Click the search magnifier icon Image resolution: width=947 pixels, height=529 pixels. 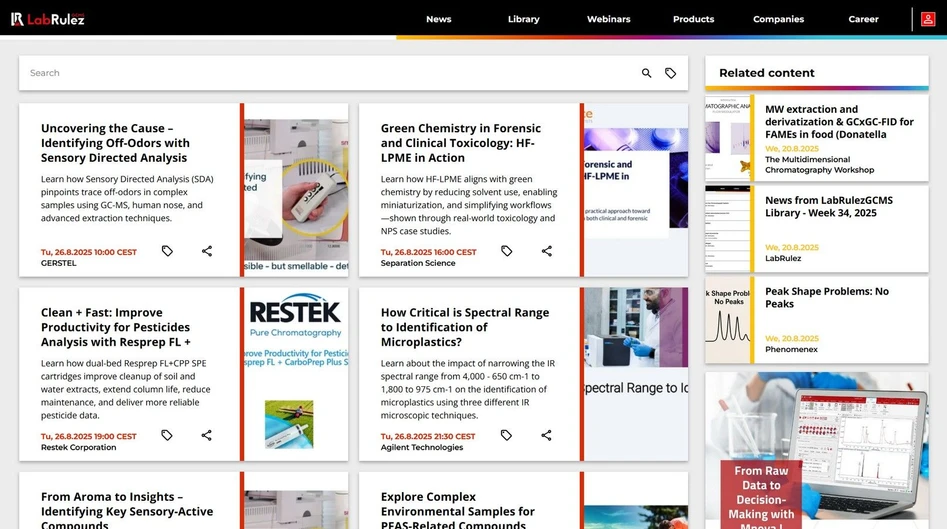pyautogui.click(x=646, y=73)
